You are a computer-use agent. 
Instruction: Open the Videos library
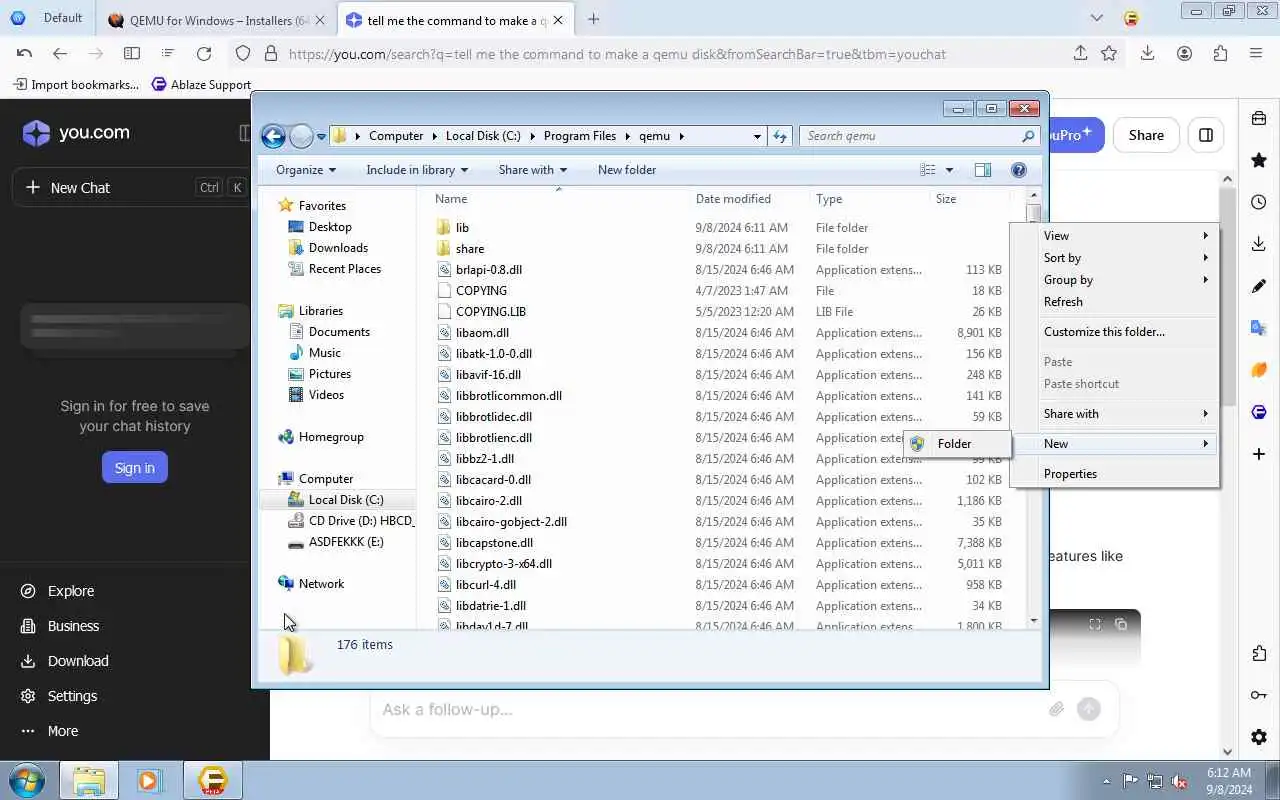pos(326,395)
